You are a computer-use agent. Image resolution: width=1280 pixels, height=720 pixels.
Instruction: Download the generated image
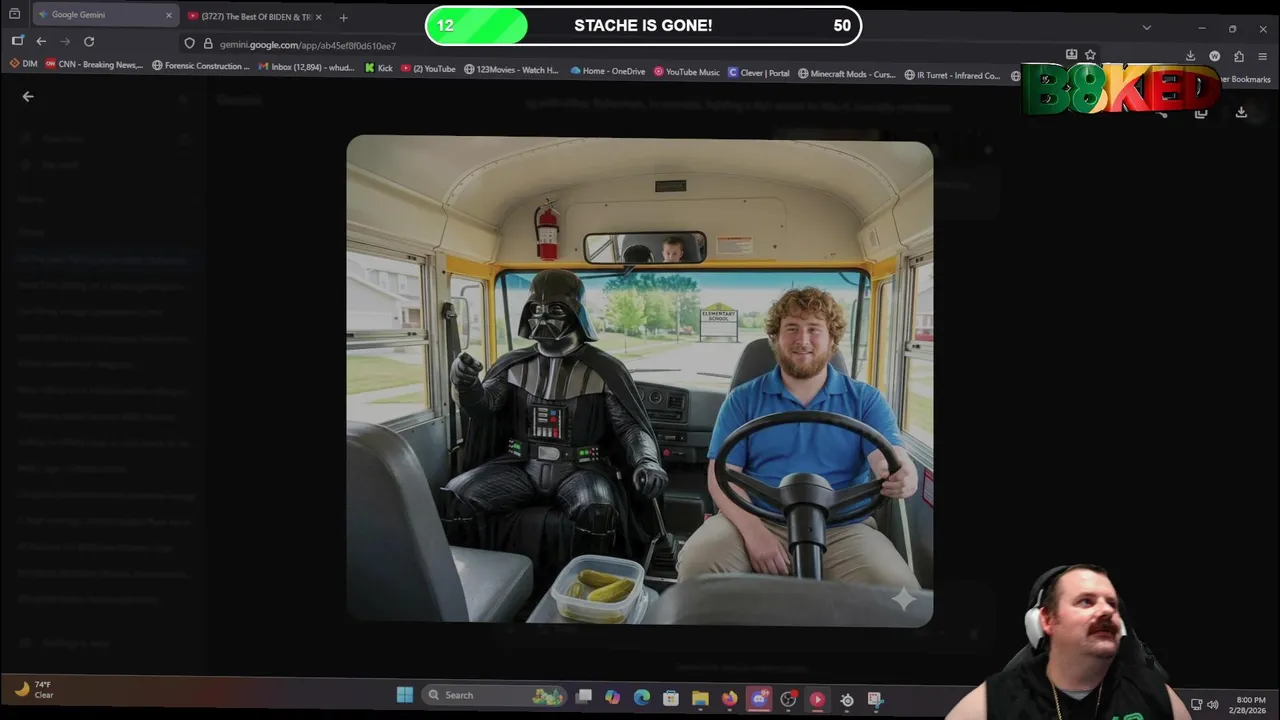1241,113
